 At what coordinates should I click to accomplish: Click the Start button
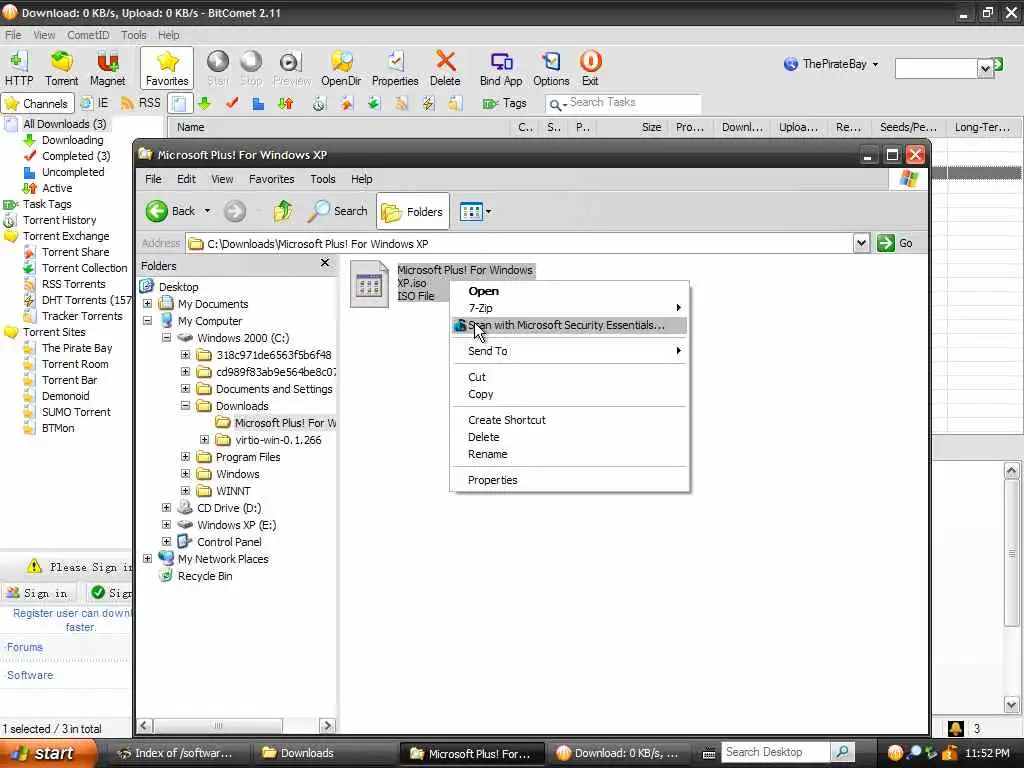(x=46, y=754)
